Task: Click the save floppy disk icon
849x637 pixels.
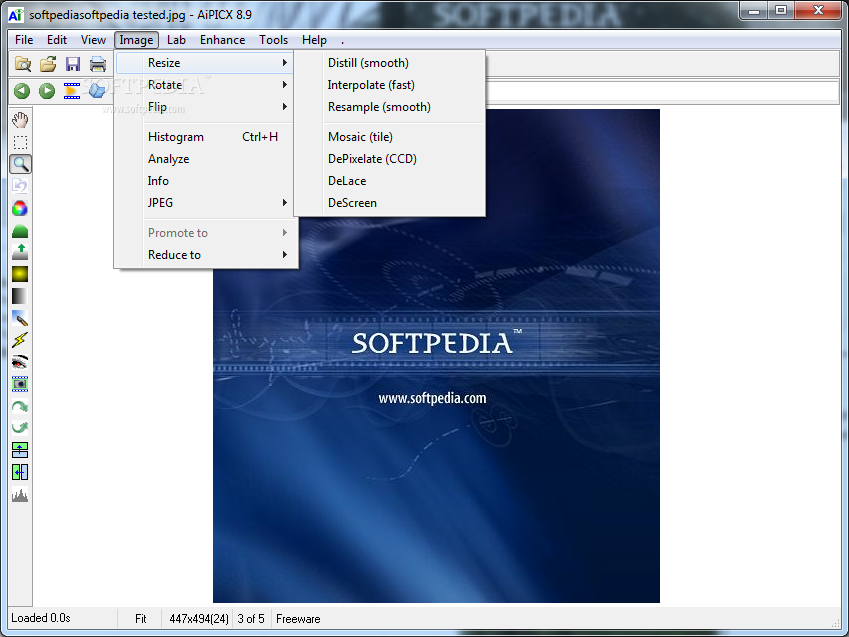Action: 73,64
